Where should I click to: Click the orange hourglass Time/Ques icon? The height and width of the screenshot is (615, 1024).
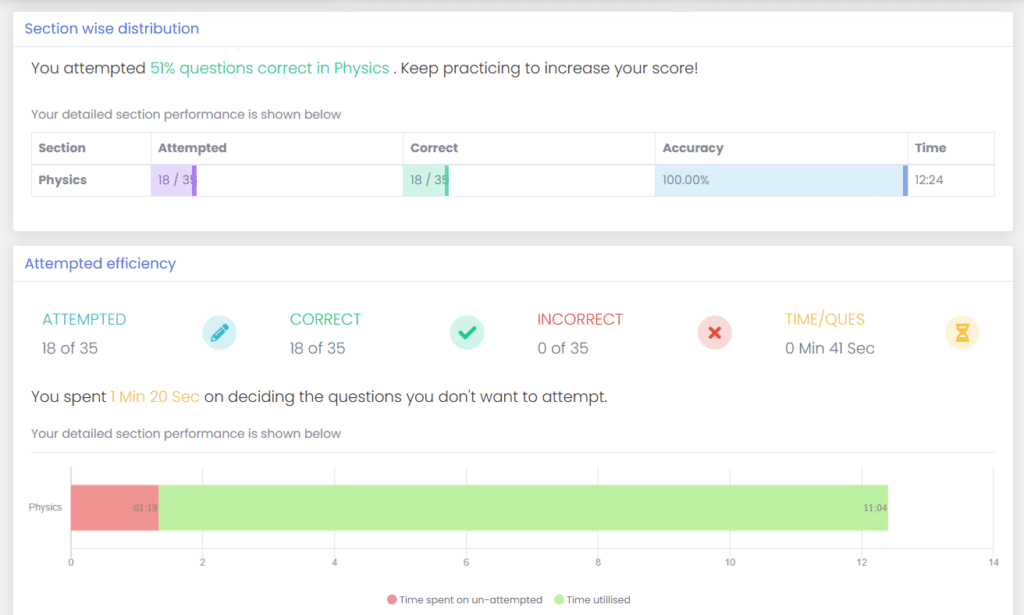pos(961,332)
